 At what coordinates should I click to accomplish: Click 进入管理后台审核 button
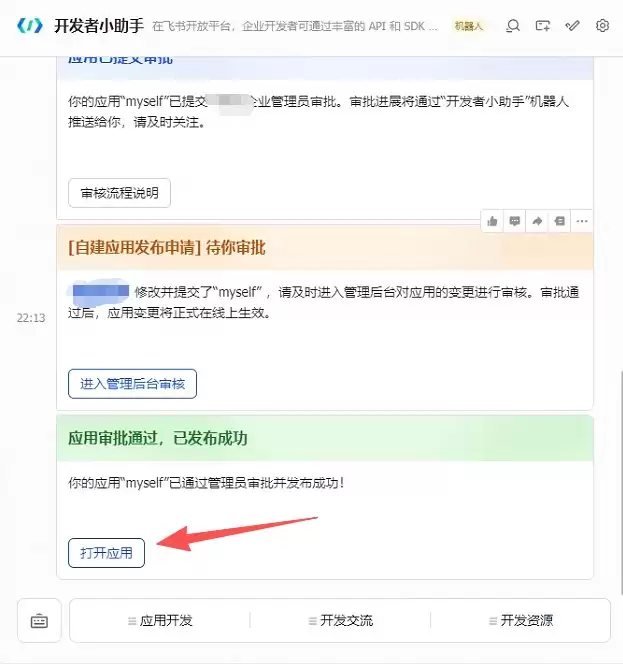(133, 384)
